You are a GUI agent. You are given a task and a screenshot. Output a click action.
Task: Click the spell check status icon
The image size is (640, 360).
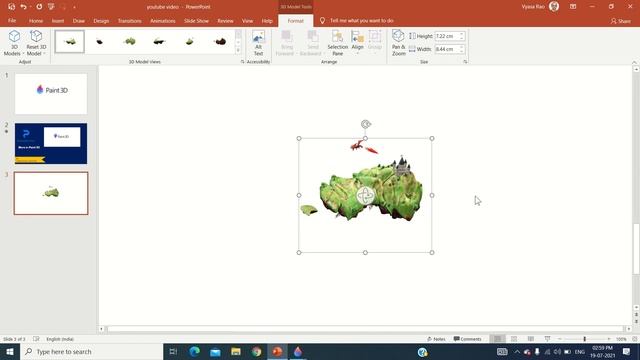click(x=36, y=339)
